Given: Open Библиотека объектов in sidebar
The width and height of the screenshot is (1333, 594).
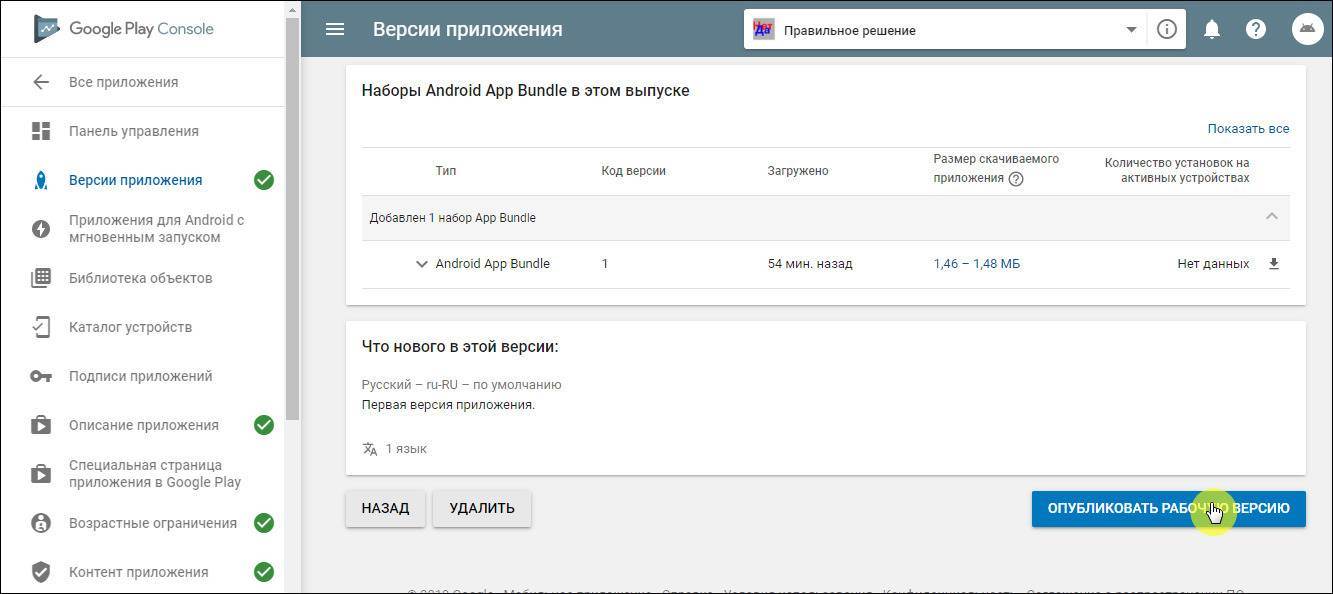Looking at the screenshot, I should pyautogui.click(x=140, y=278).
